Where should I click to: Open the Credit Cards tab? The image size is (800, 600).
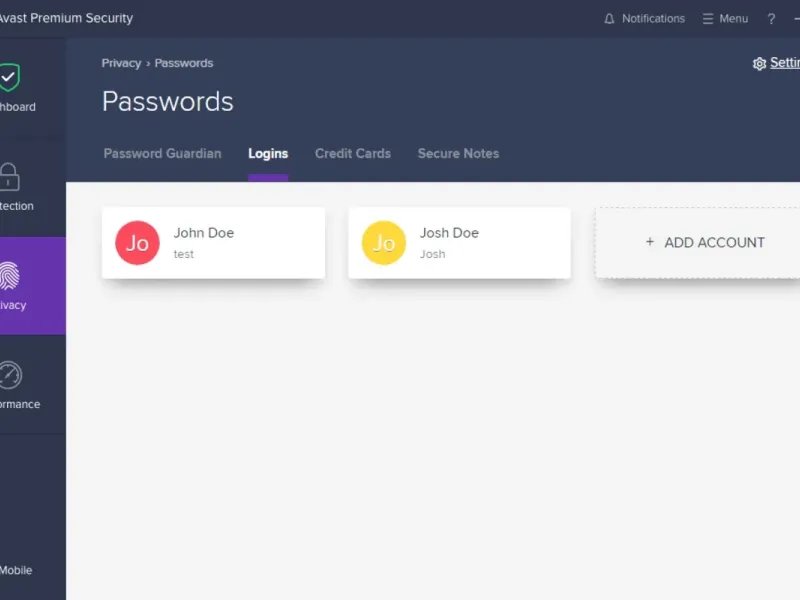(353, 154)
